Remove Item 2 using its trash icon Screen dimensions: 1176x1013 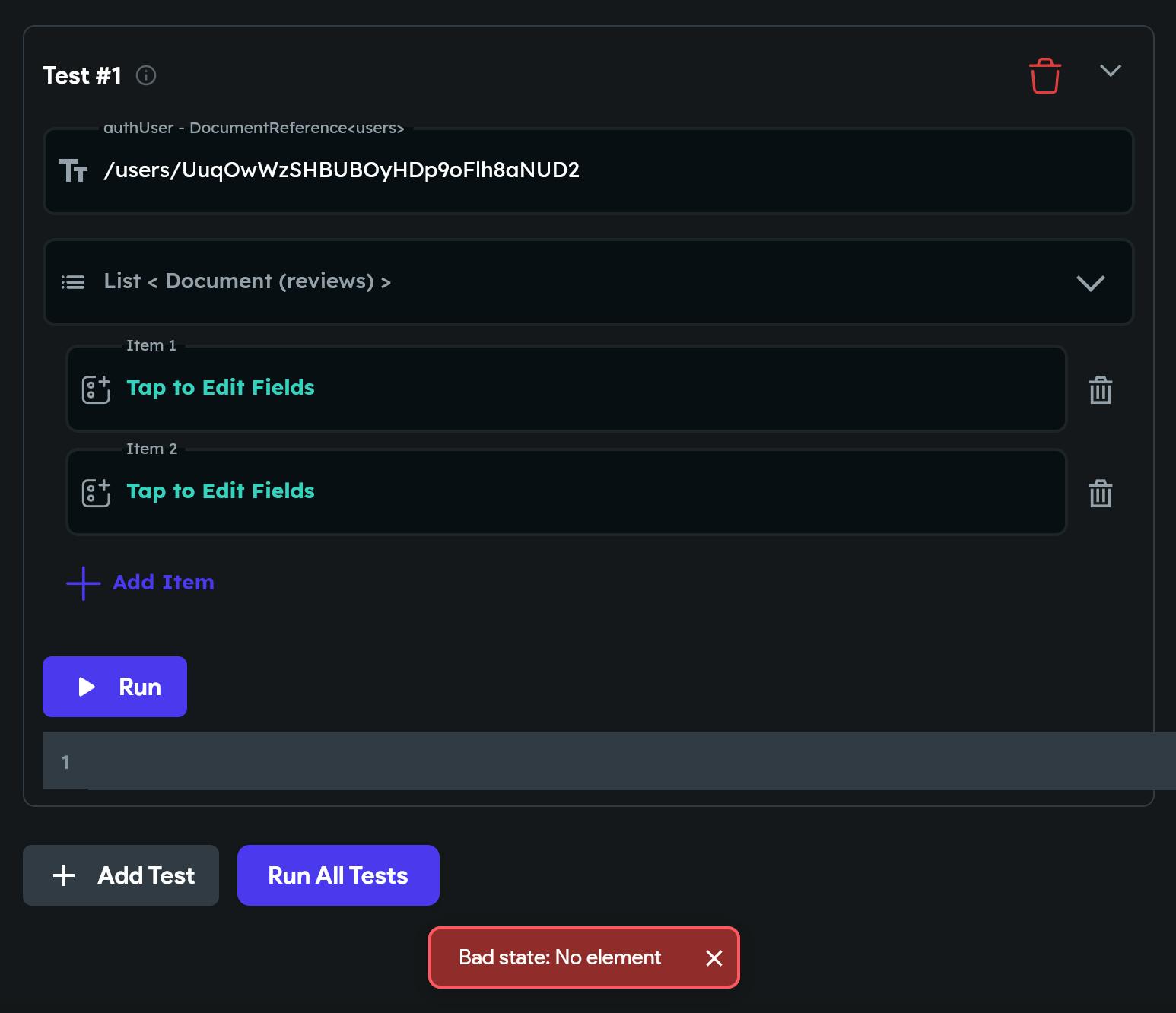pyautogui.click(x=1101, y=494)
